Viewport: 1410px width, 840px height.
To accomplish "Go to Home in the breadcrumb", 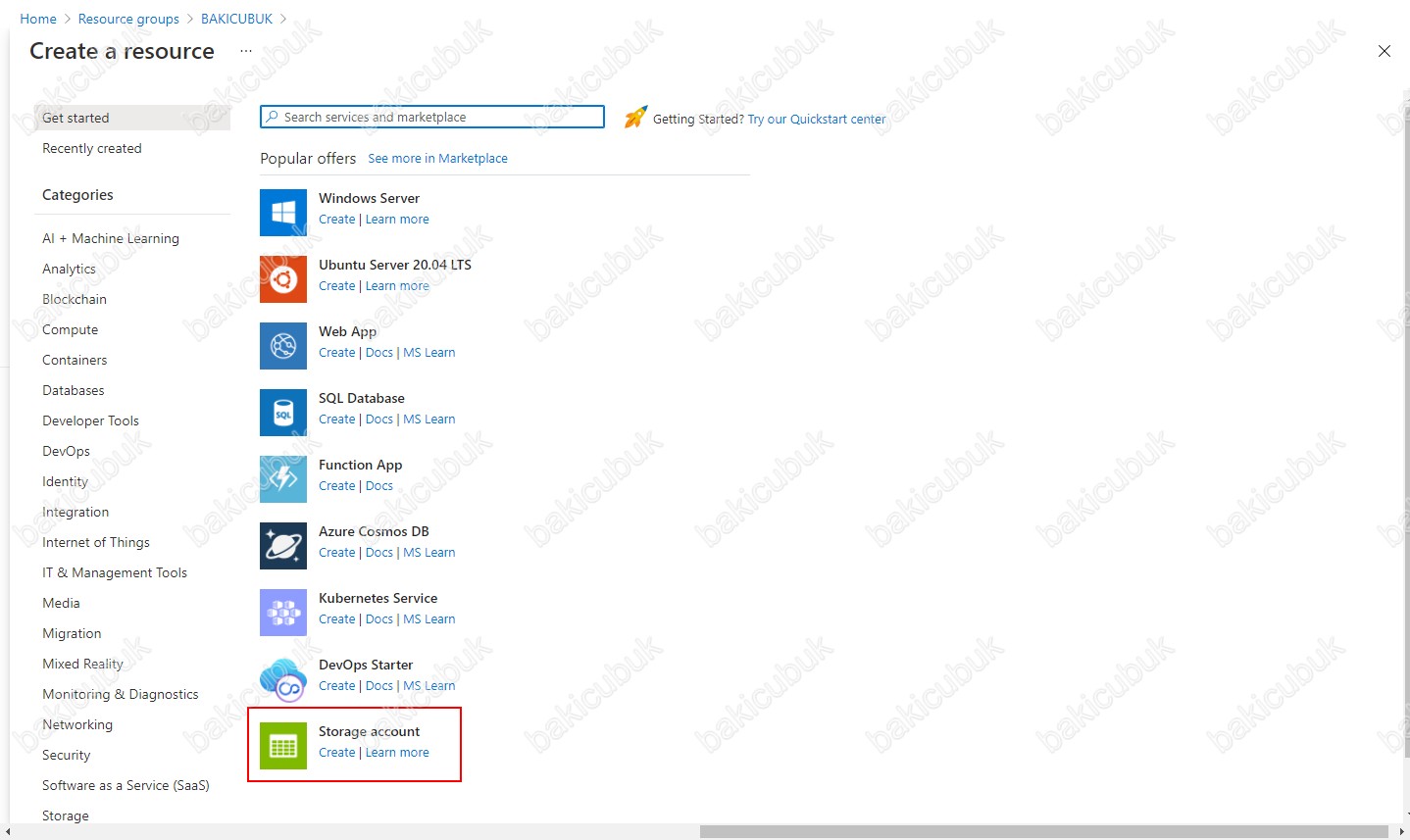I will (x=38, y=19).
